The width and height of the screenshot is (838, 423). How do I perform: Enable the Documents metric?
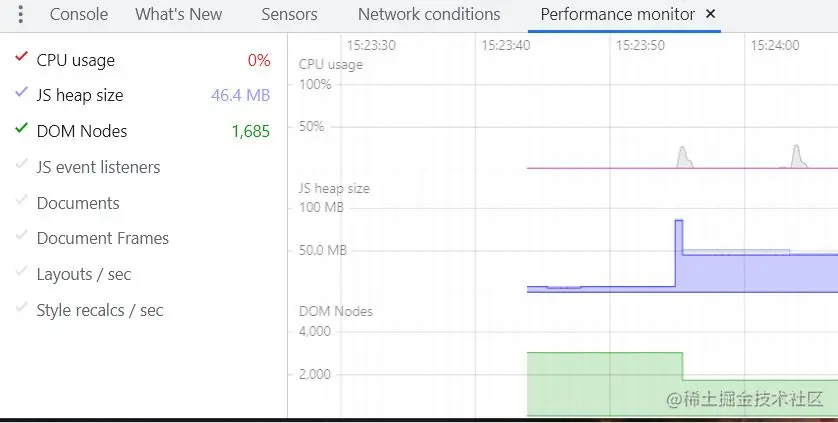(x=22, y=202)
